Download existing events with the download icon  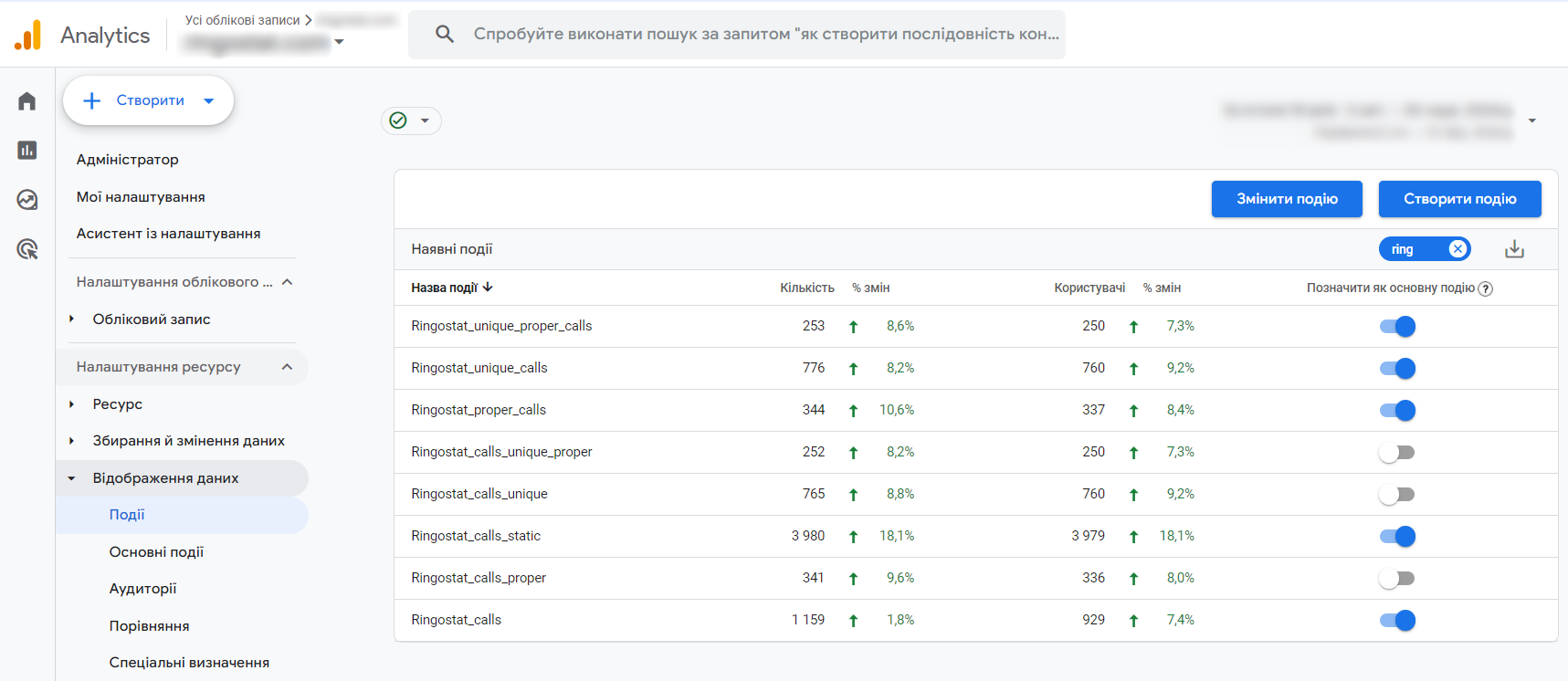(1514, 249)
